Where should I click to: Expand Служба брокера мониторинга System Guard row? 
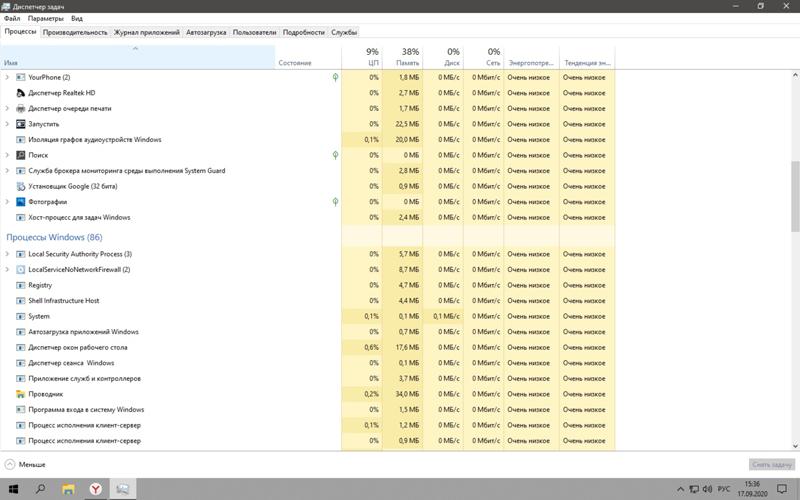(x=7, y=171)
